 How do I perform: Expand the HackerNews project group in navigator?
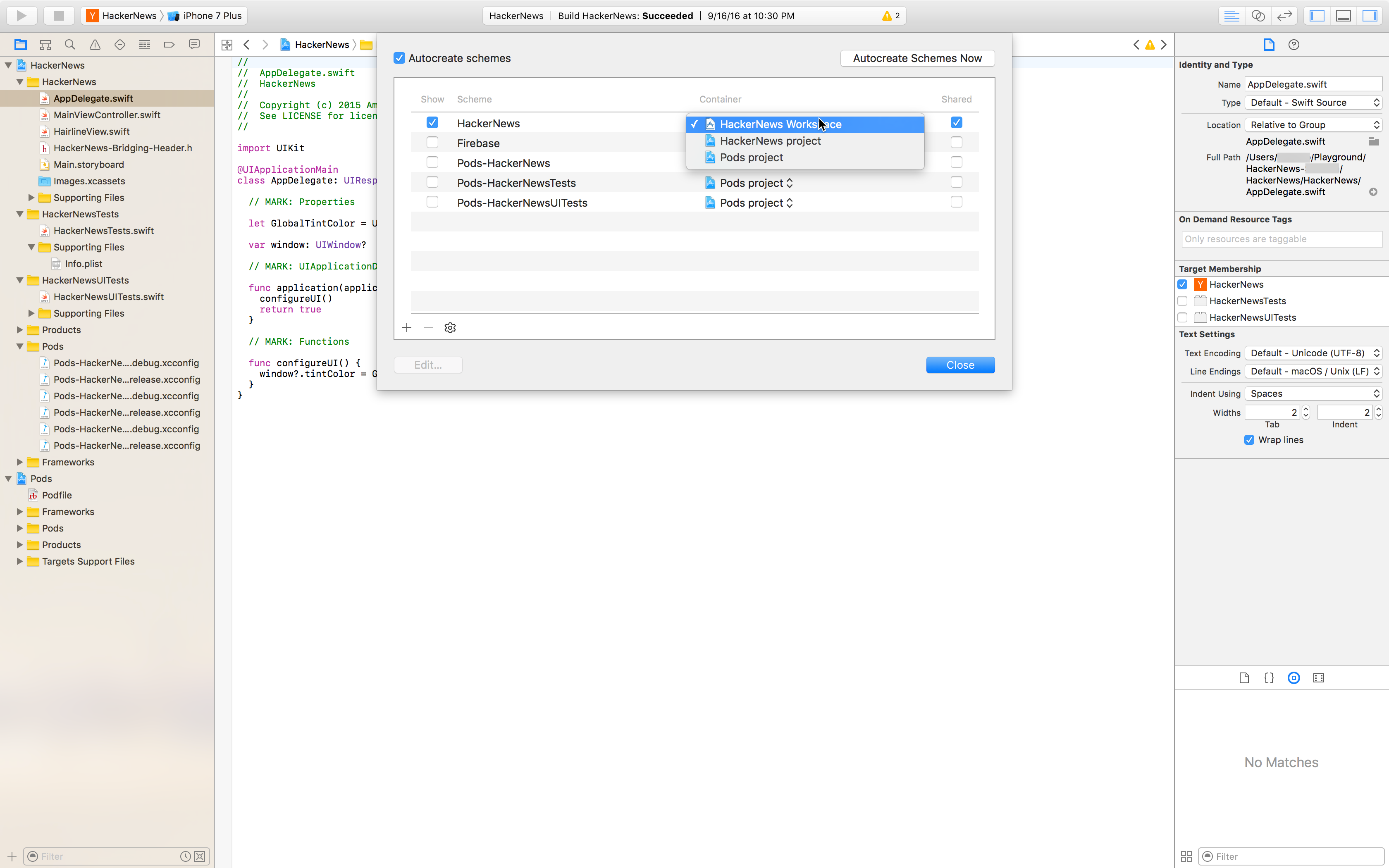[8, 65]
